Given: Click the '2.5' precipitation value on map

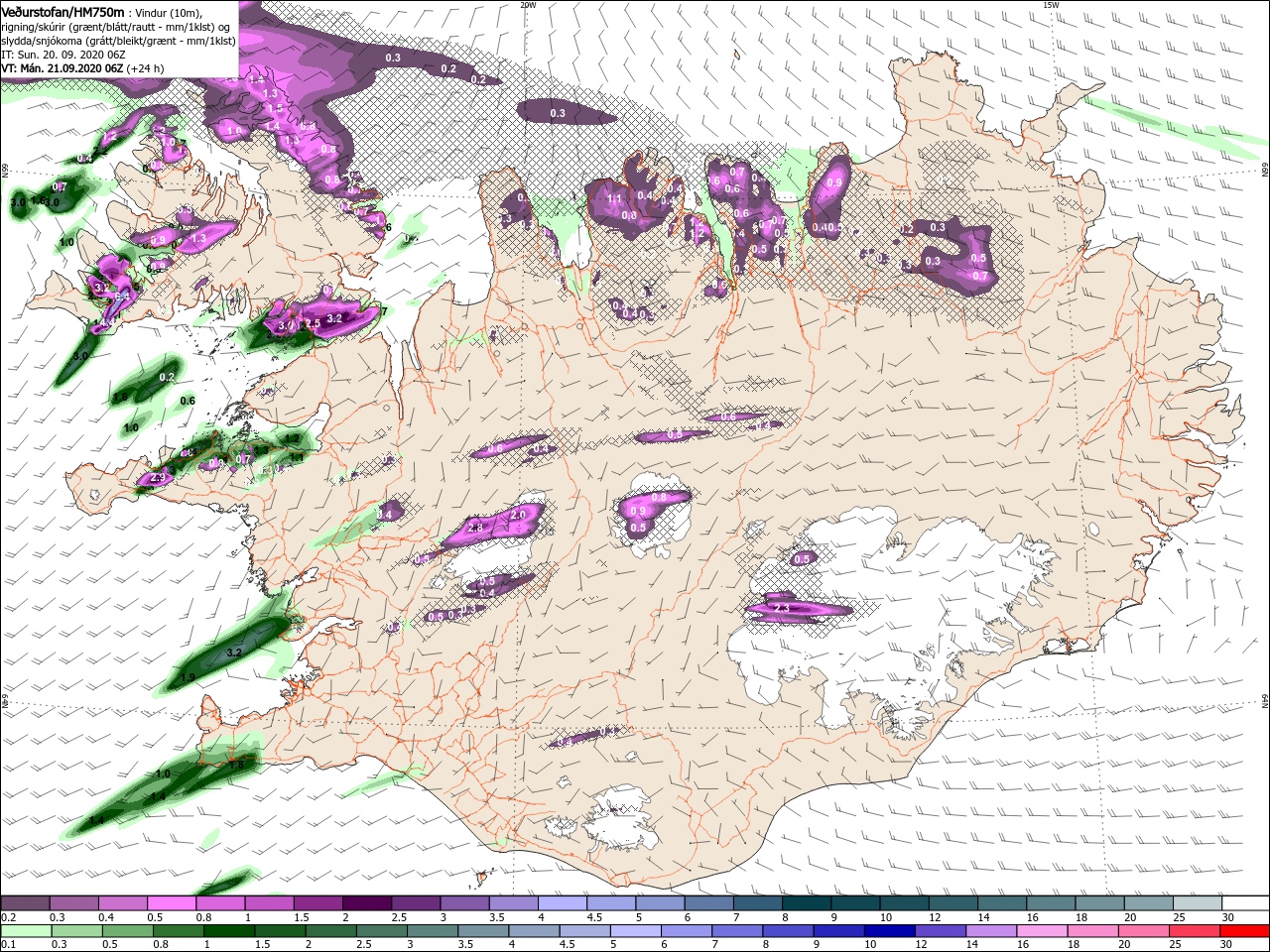Looking at the screenshot, I should [x=312, y=323].
